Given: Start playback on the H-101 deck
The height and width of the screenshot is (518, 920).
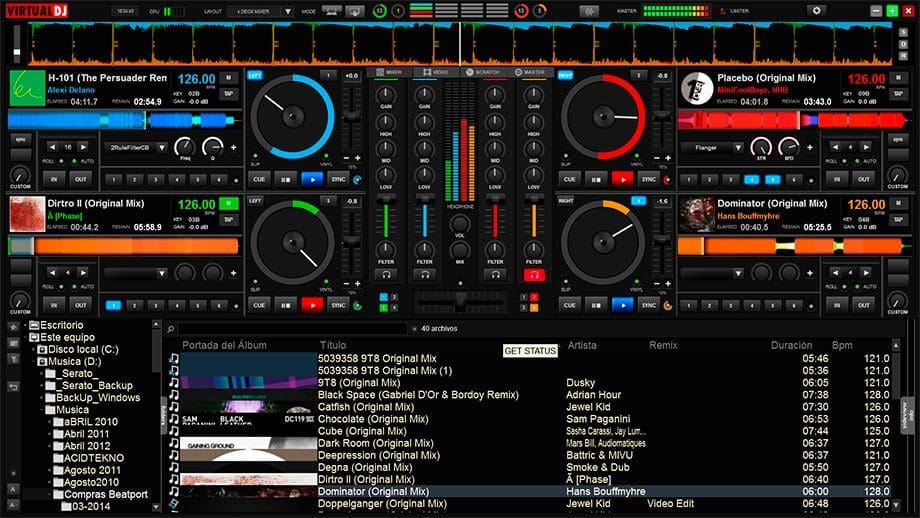Looking at the screenshot, I should pos(312,179).
